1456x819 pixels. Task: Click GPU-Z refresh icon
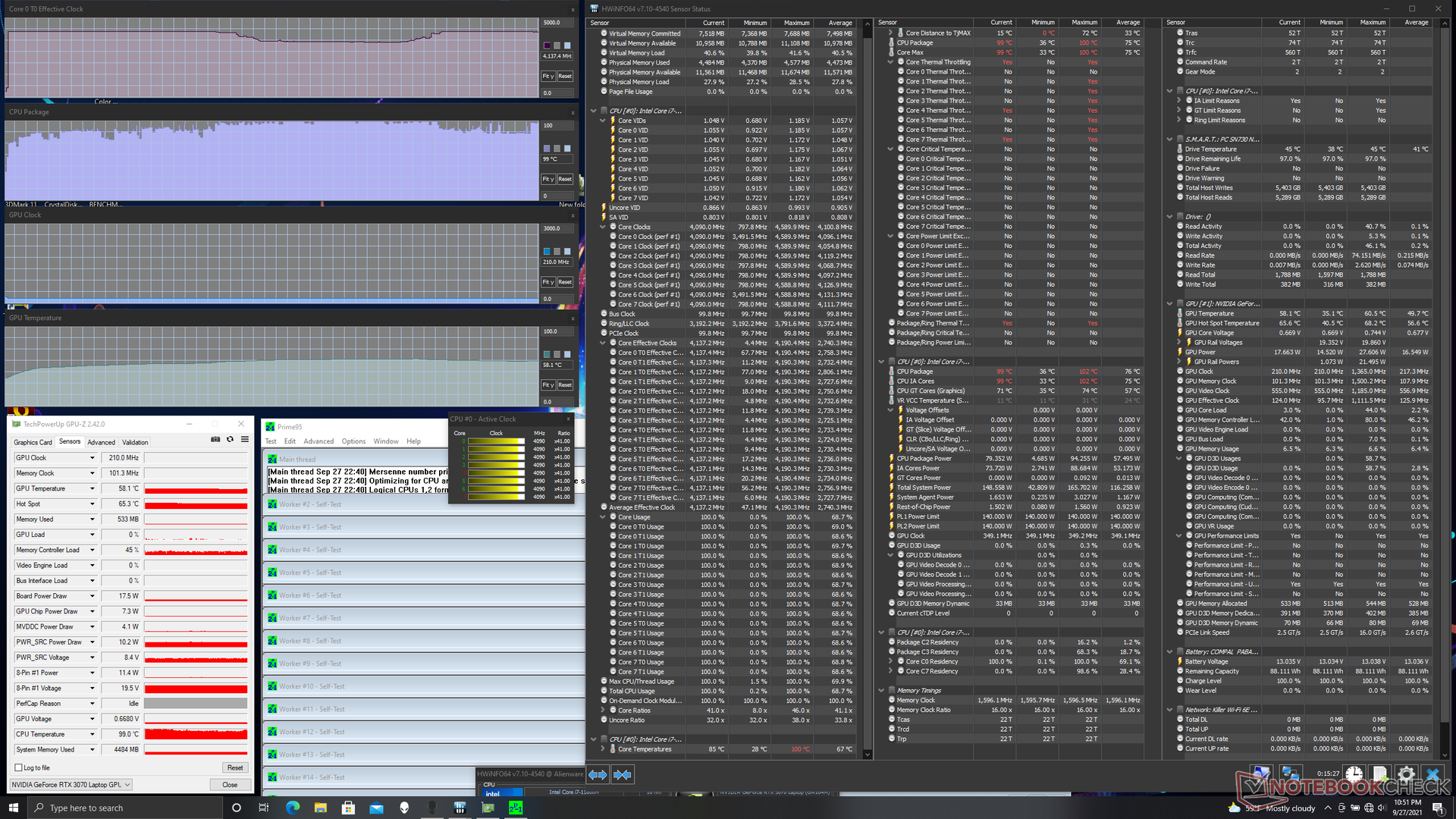(230, 440)
